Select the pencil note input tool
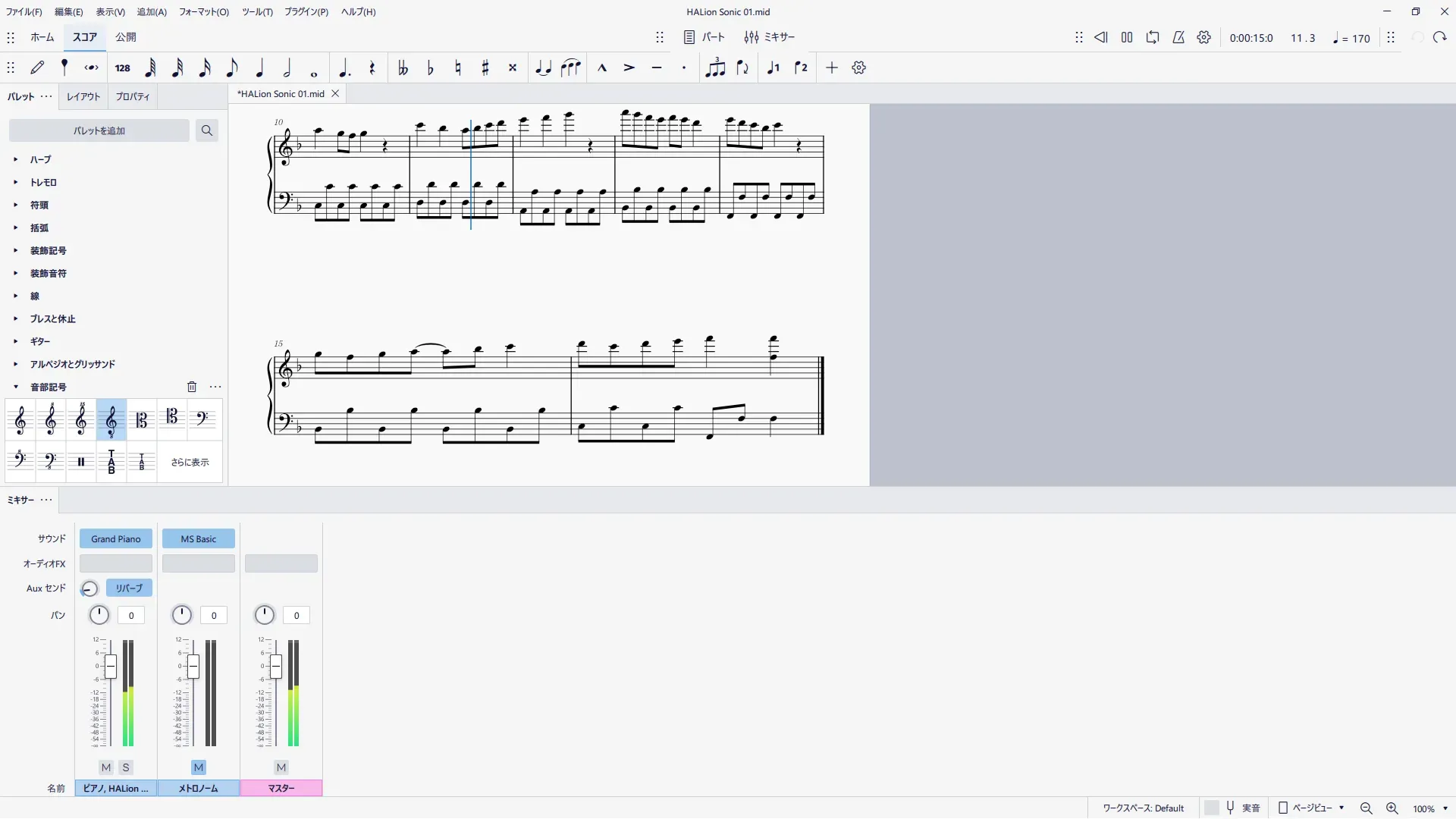Image resolution: width=1456 pixels, height=819 pixels. click(37, 67)
